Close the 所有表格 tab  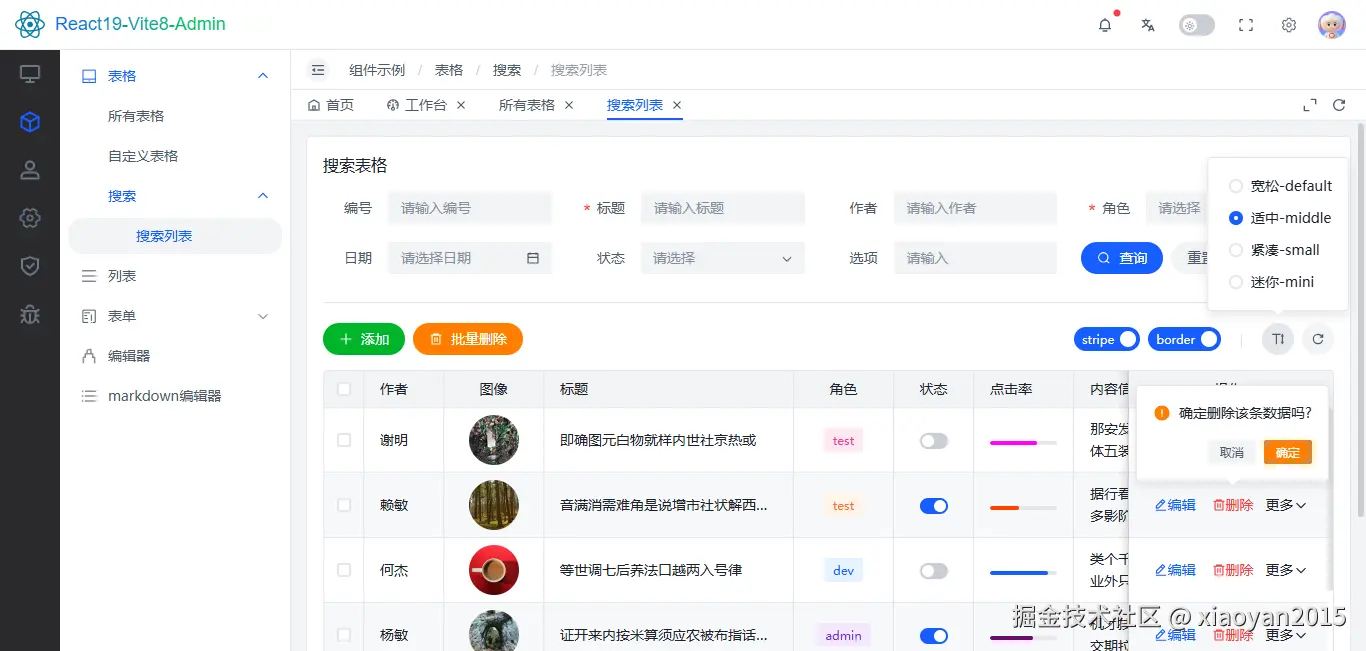point(569,105)
